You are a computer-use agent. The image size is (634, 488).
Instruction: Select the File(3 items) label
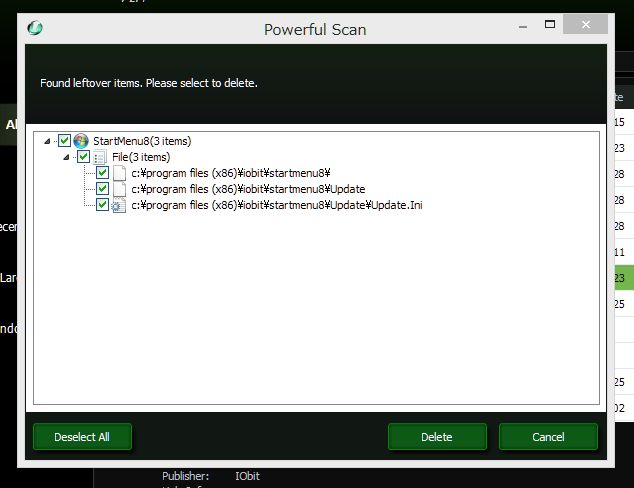pyautogui.click(x=141, y=157)
